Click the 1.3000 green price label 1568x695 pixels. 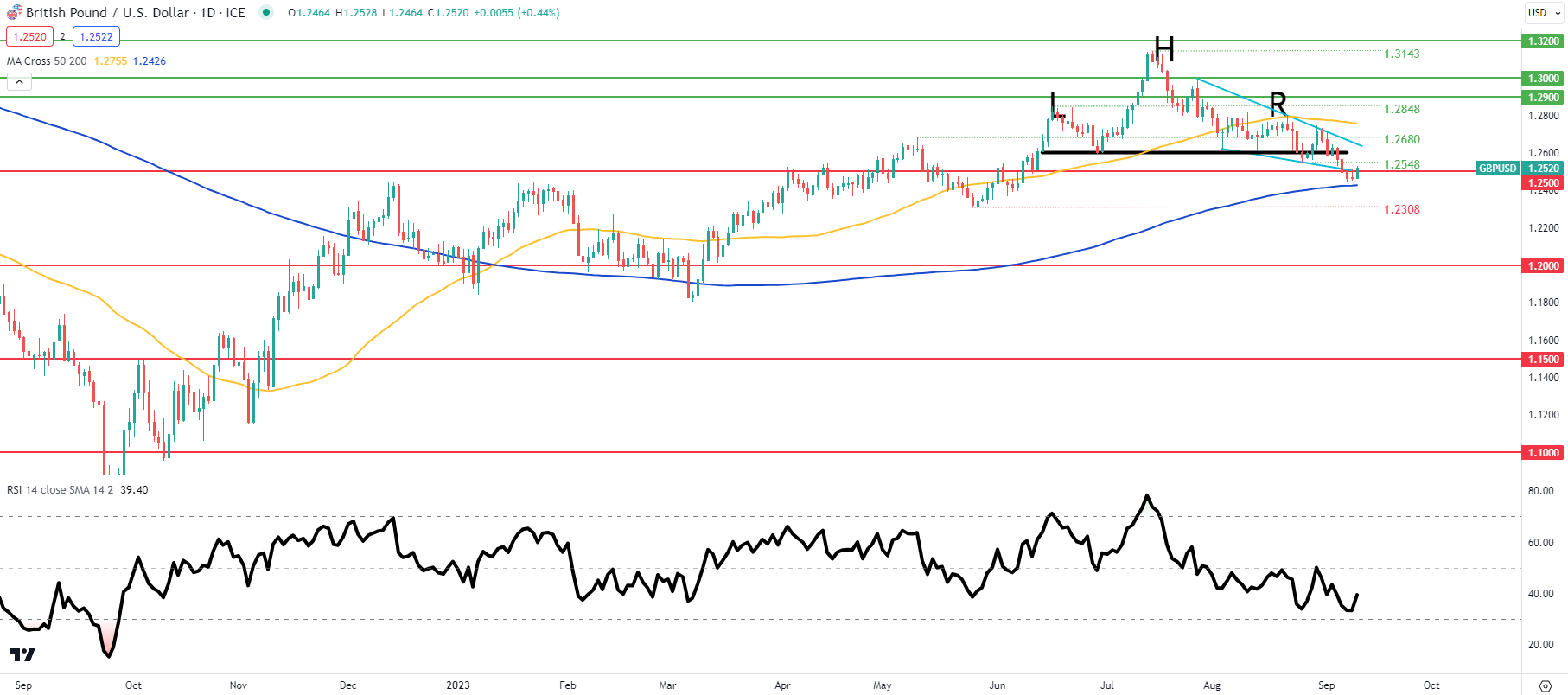click(x=1544, y=78)
